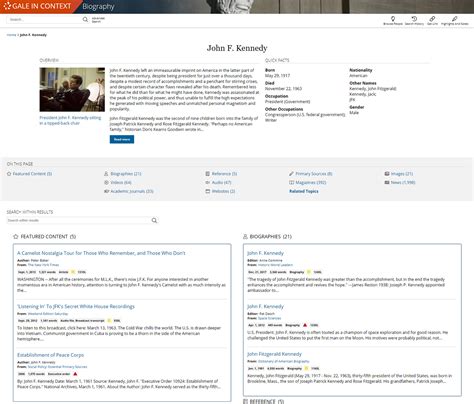Click the Academic Journals icon

[106, 191]
